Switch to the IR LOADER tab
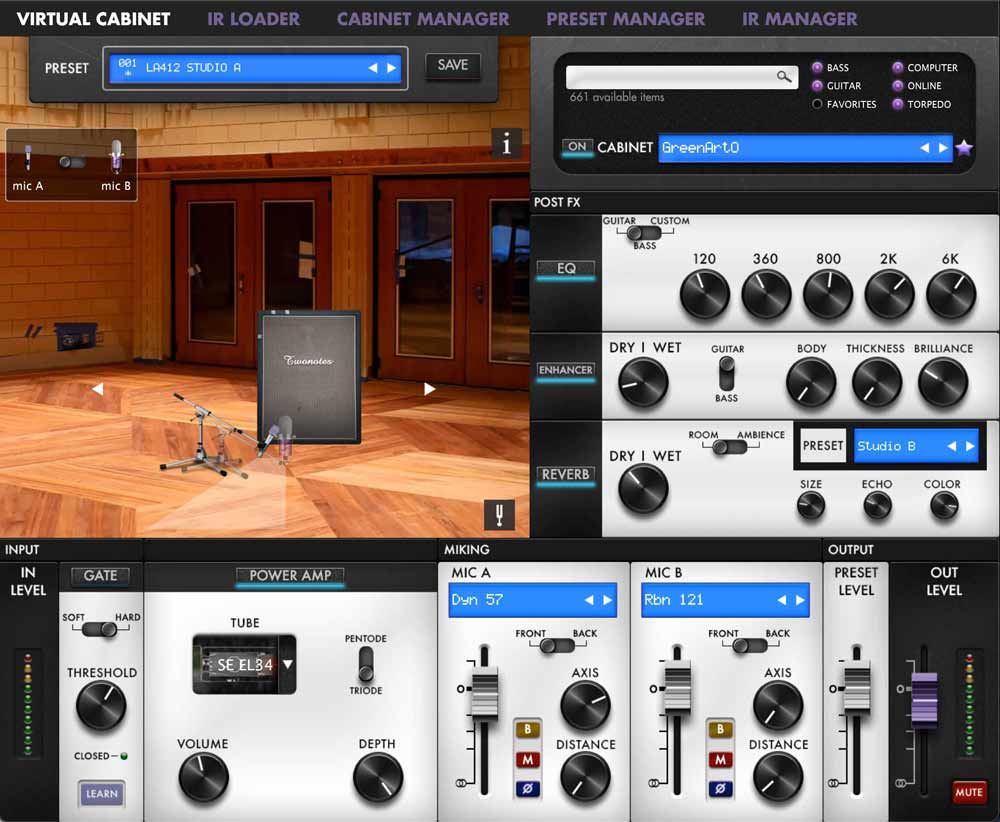The height and width of the screenshot is (822, 1000). (253, 18)
